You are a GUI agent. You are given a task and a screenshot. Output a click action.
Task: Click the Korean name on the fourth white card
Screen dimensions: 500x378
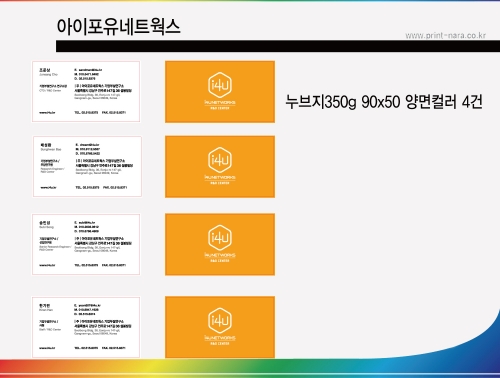click(44, 305)
